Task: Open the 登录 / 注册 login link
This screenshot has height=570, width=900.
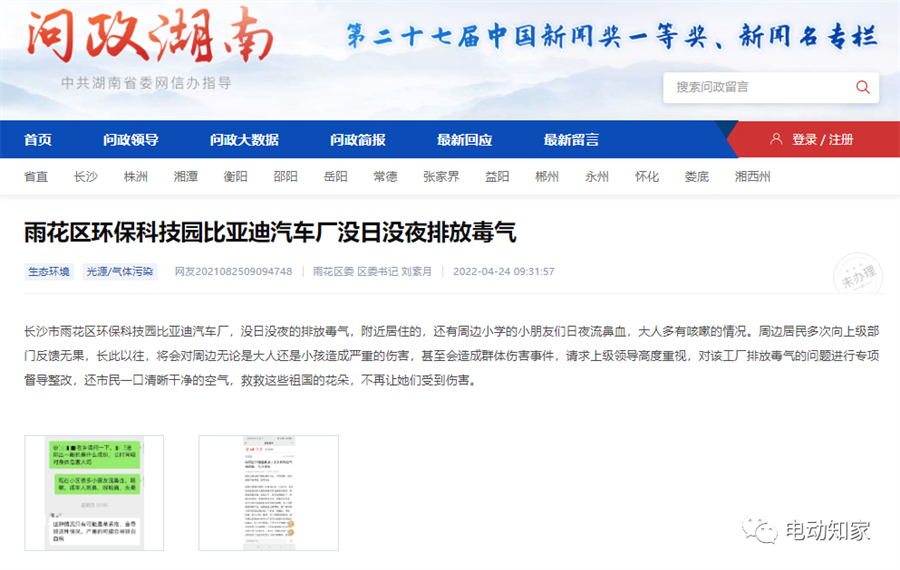Action: (x=823, y=139)
